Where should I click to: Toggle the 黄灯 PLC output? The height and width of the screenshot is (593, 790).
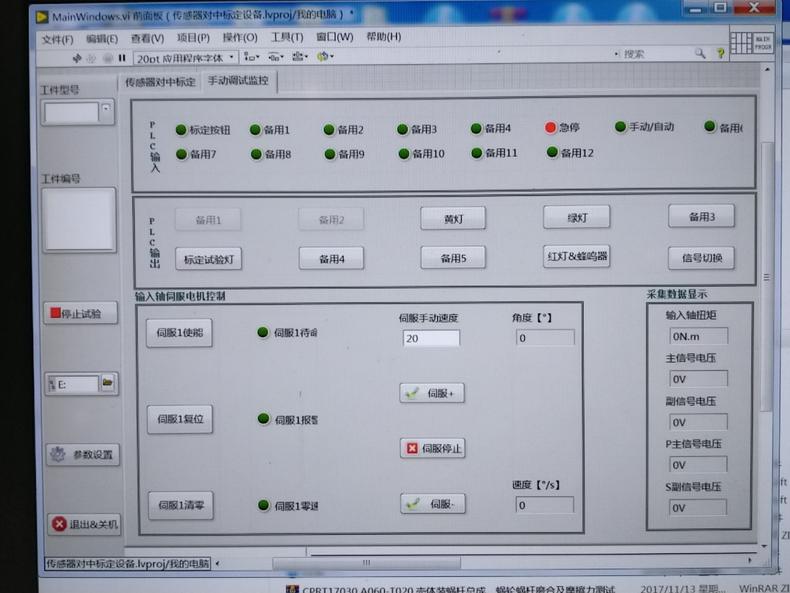pyautogui.click(x=453, y=219)
